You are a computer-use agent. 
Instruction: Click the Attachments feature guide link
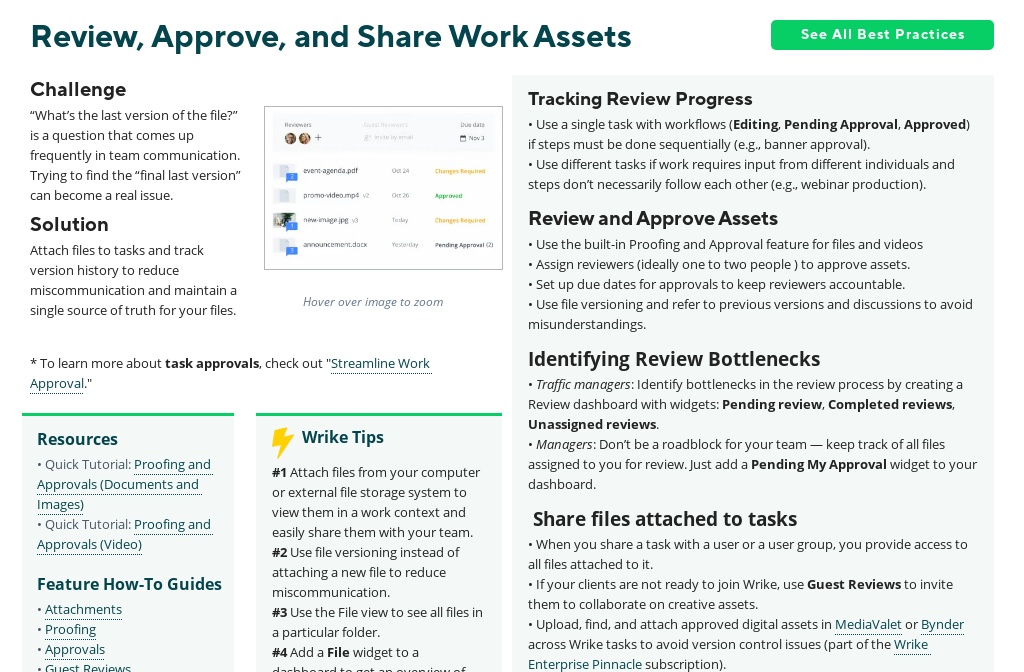(83, 609)
